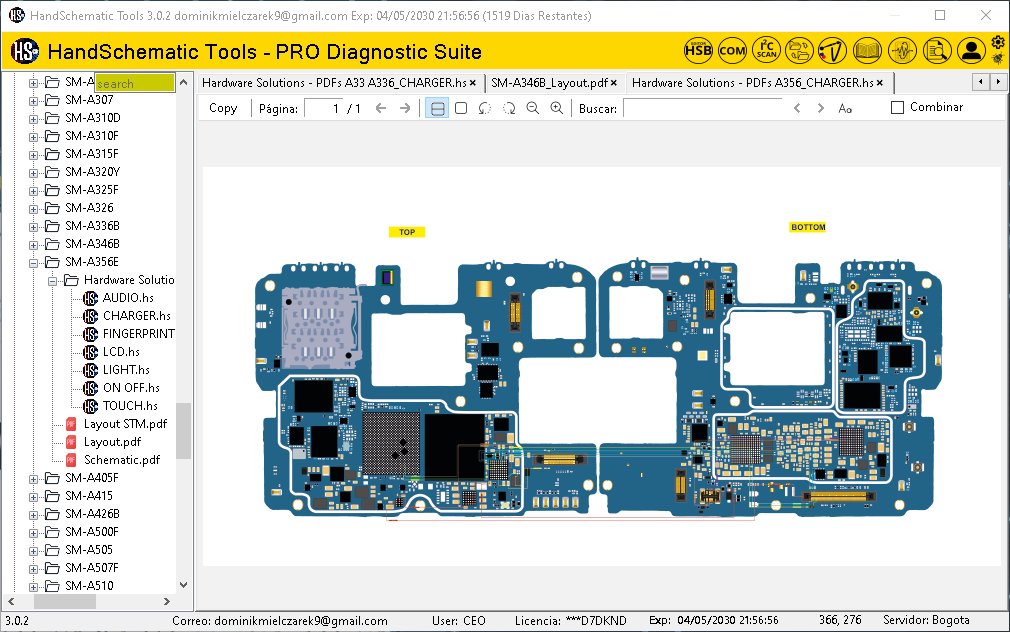Open ON OFF.hs solution file
1010x632 pixels.
pyautogui.click(x=131, y=388)
